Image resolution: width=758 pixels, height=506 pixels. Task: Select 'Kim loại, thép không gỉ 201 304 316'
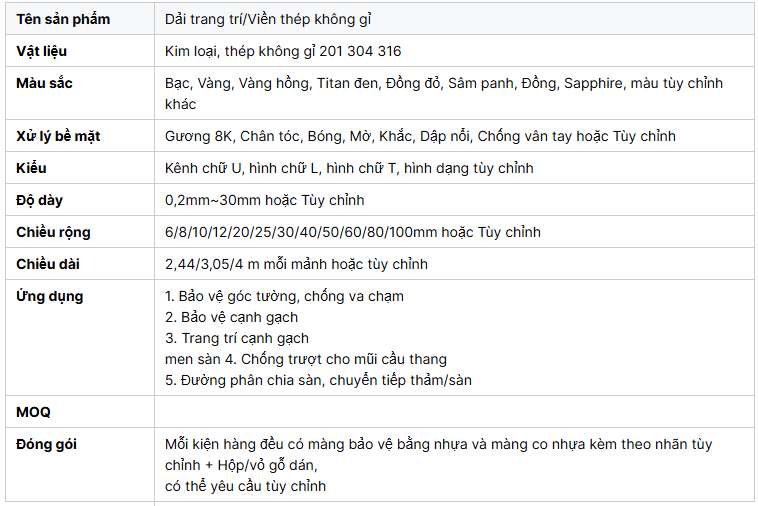pos(283,51)
